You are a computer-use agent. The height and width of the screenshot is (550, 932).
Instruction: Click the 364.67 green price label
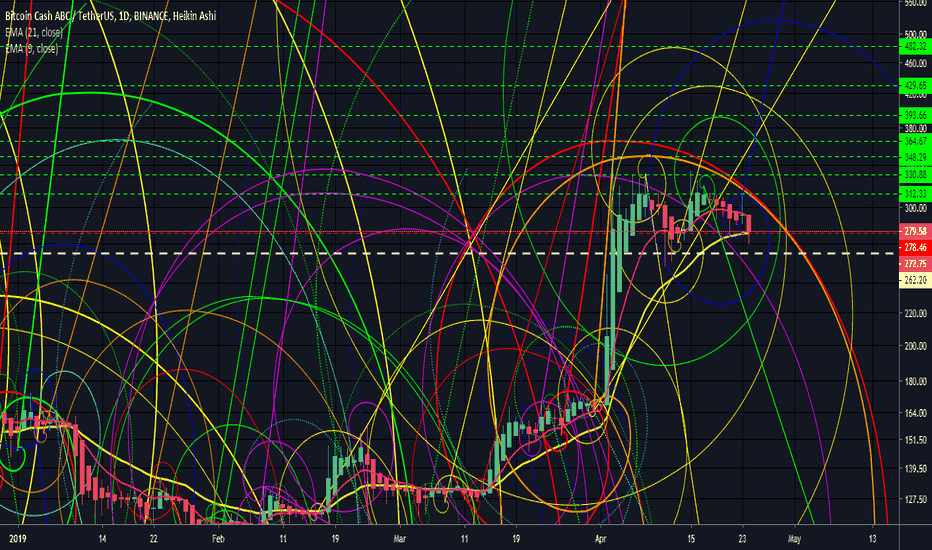(915, 142)
